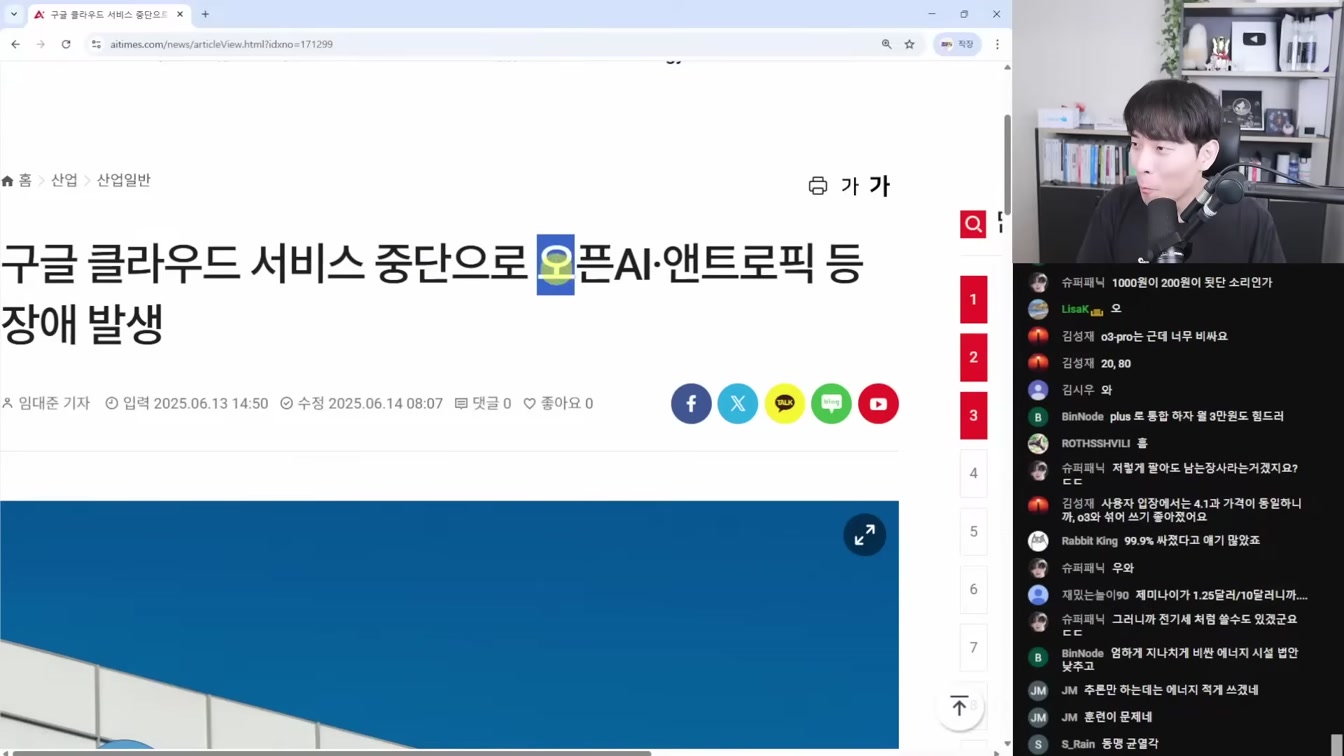Open Chrome three-dot menu

pos(997,44)
